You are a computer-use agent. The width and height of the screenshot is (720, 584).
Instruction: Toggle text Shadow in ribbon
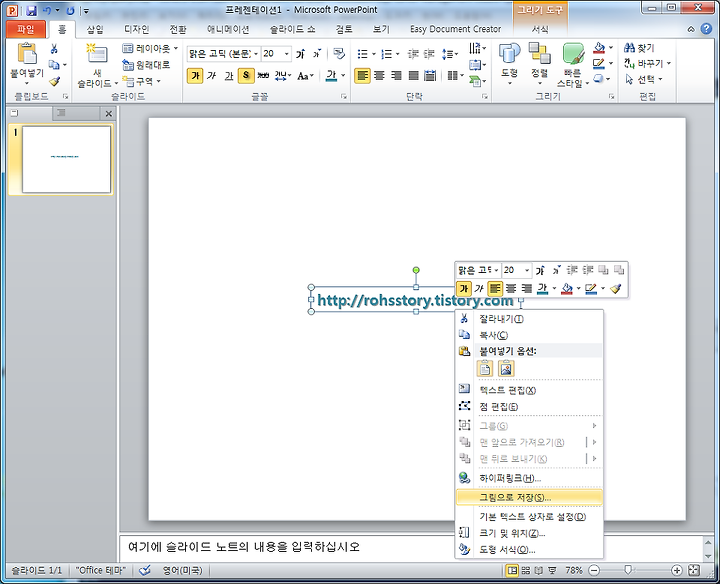point(246,75)
